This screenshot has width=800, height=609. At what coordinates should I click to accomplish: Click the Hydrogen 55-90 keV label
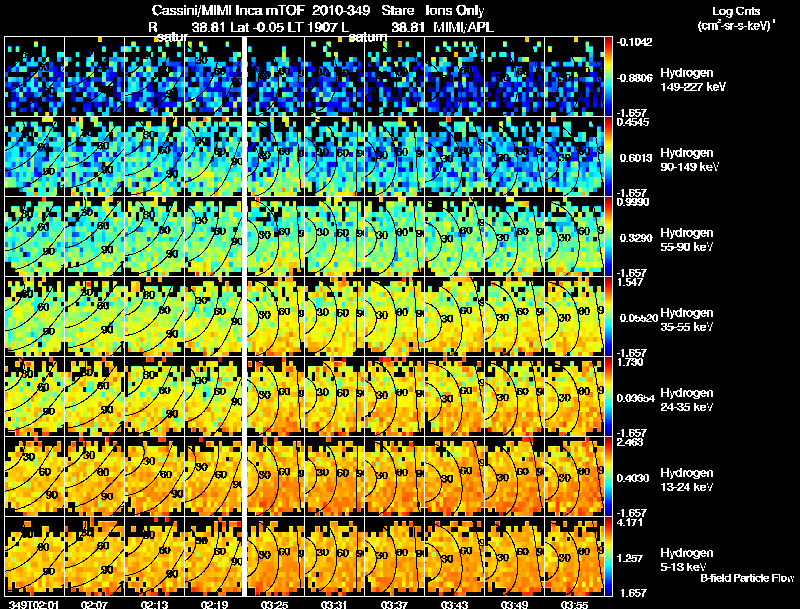tap(687, 240)
